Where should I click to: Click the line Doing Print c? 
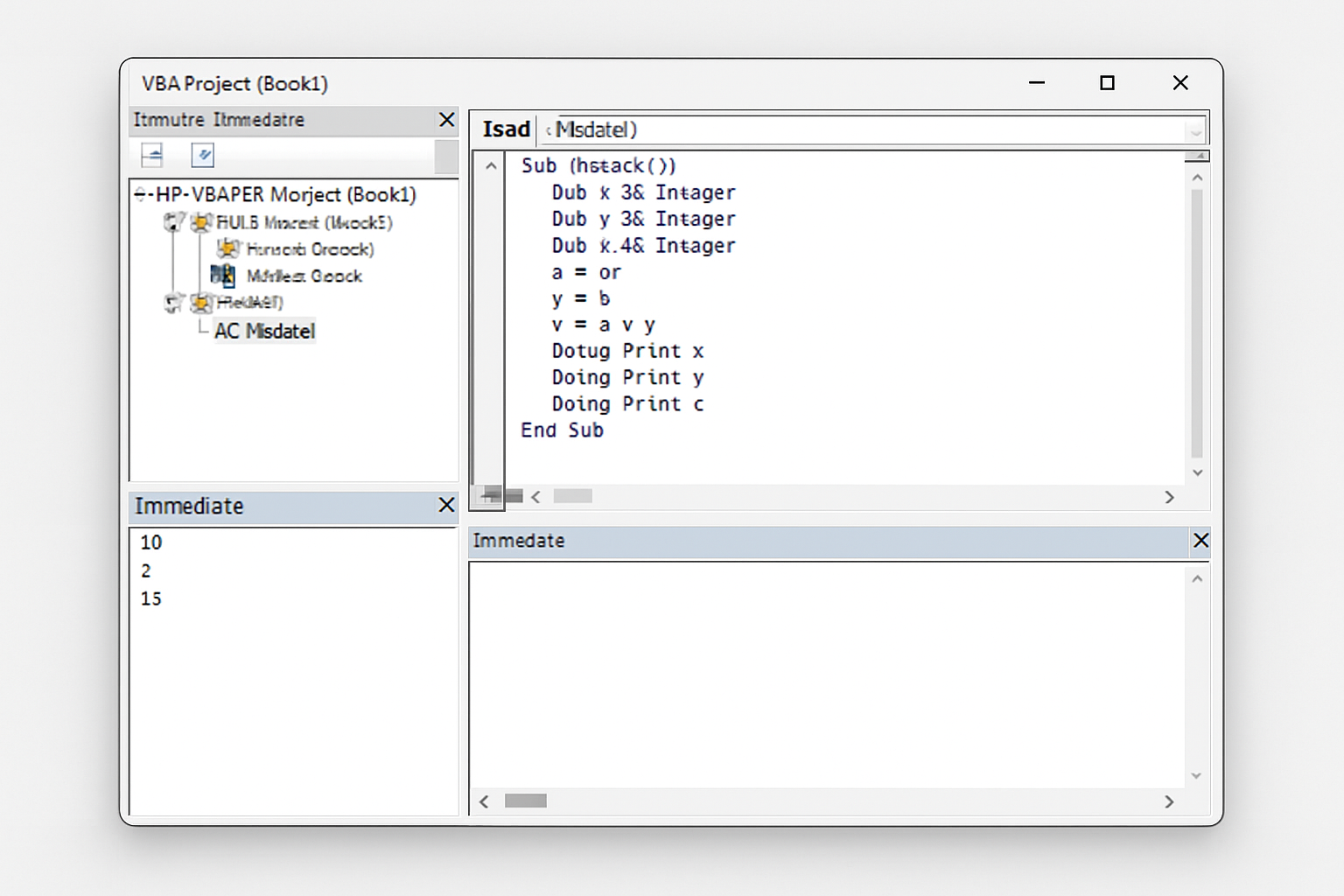coord(628,404)
